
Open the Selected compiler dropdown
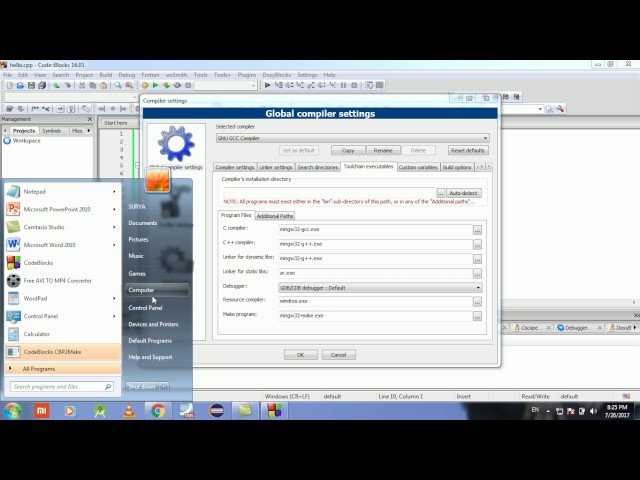pos(352,138)
